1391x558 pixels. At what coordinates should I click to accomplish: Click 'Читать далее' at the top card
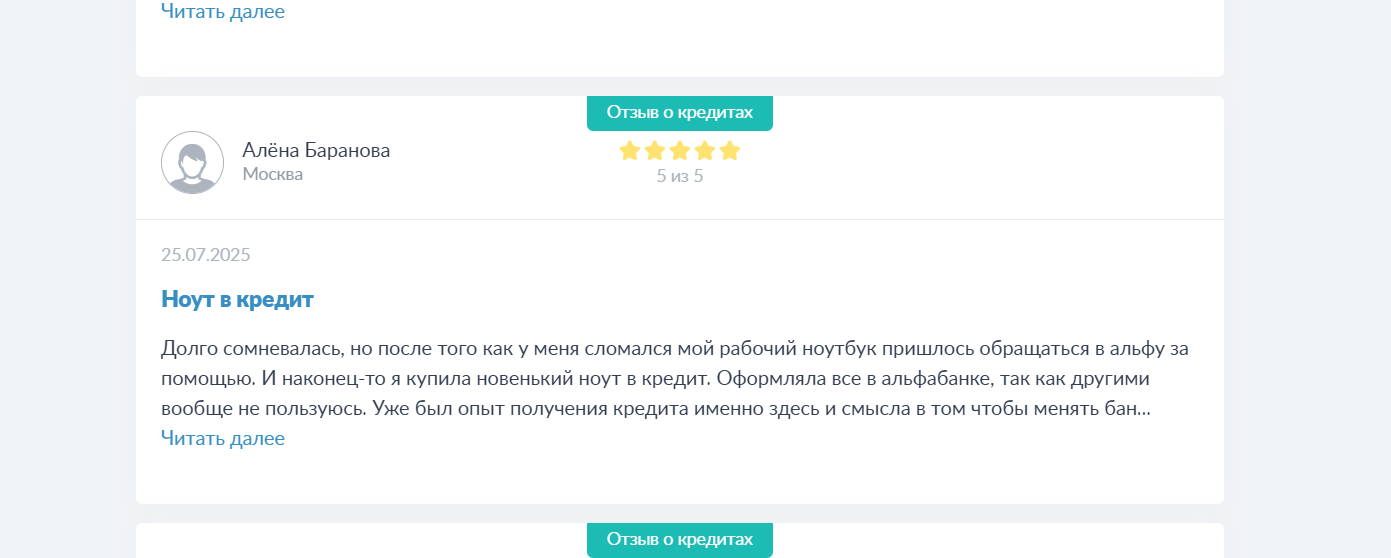click(x=223, y=12)
